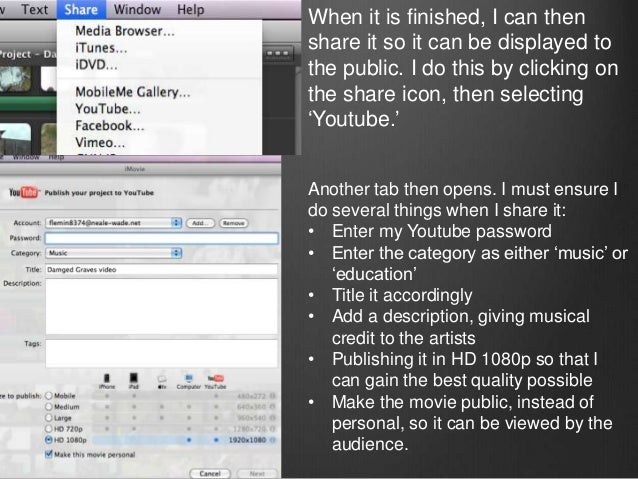
Task: Click the info icon next to 640x360
Action: pos(273,407)
